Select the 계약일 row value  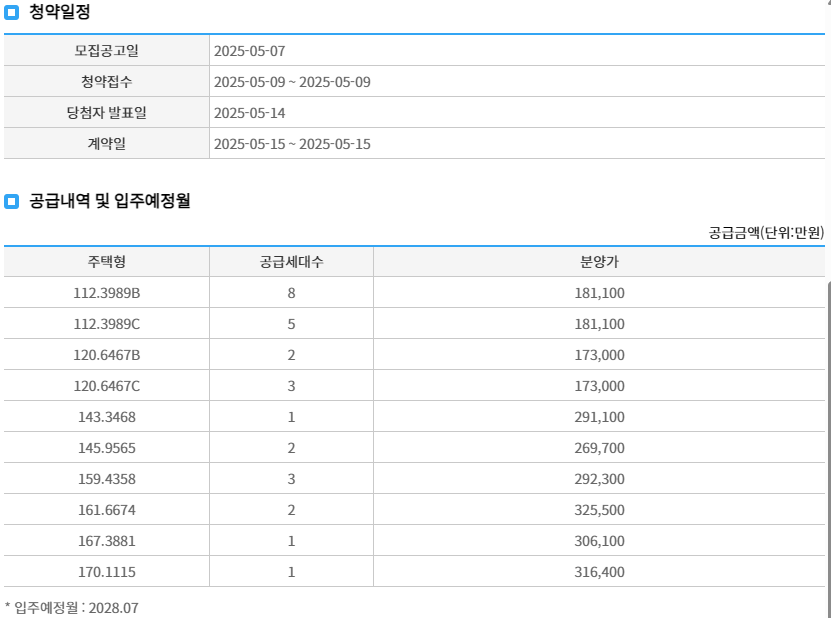(291, 143)
